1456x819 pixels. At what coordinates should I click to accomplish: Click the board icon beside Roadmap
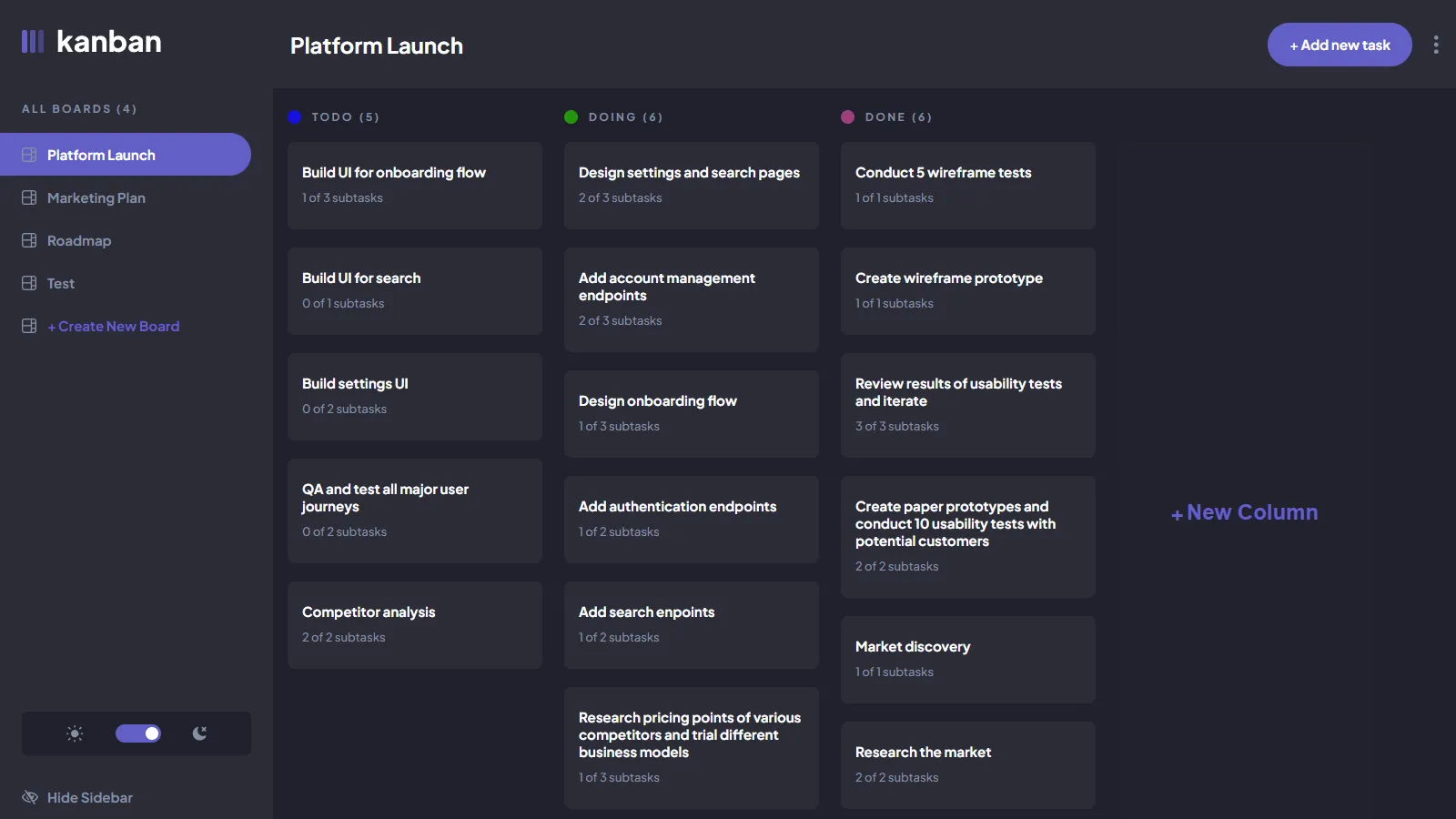point(28,240)
